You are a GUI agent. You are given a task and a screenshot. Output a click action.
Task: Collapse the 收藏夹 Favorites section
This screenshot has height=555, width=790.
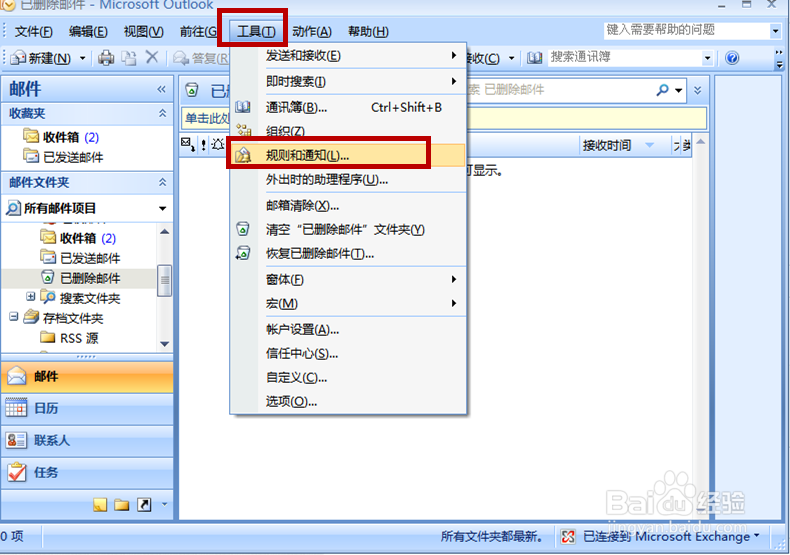(x=162, y=113)
